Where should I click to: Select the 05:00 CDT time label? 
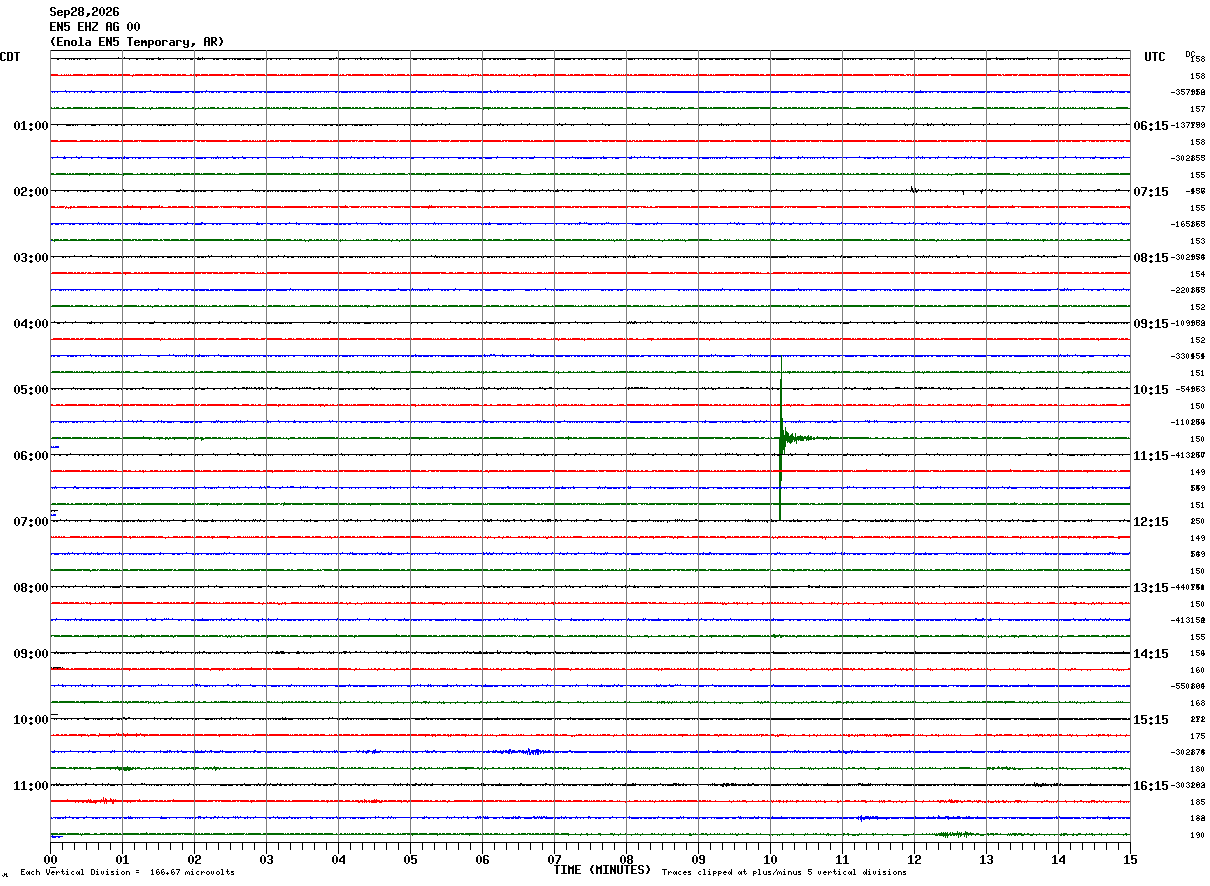tap(31, 390)
